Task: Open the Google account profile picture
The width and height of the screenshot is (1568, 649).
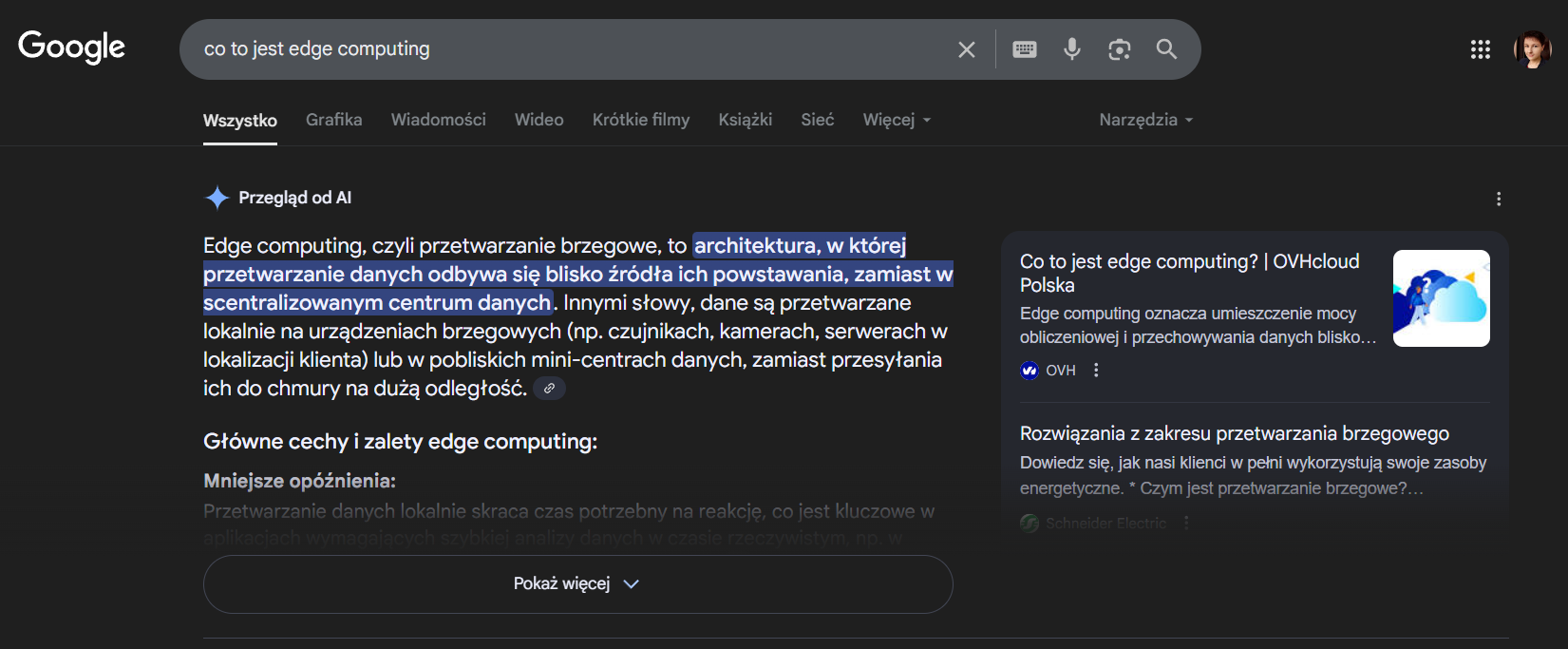Action: (1531, 49)
